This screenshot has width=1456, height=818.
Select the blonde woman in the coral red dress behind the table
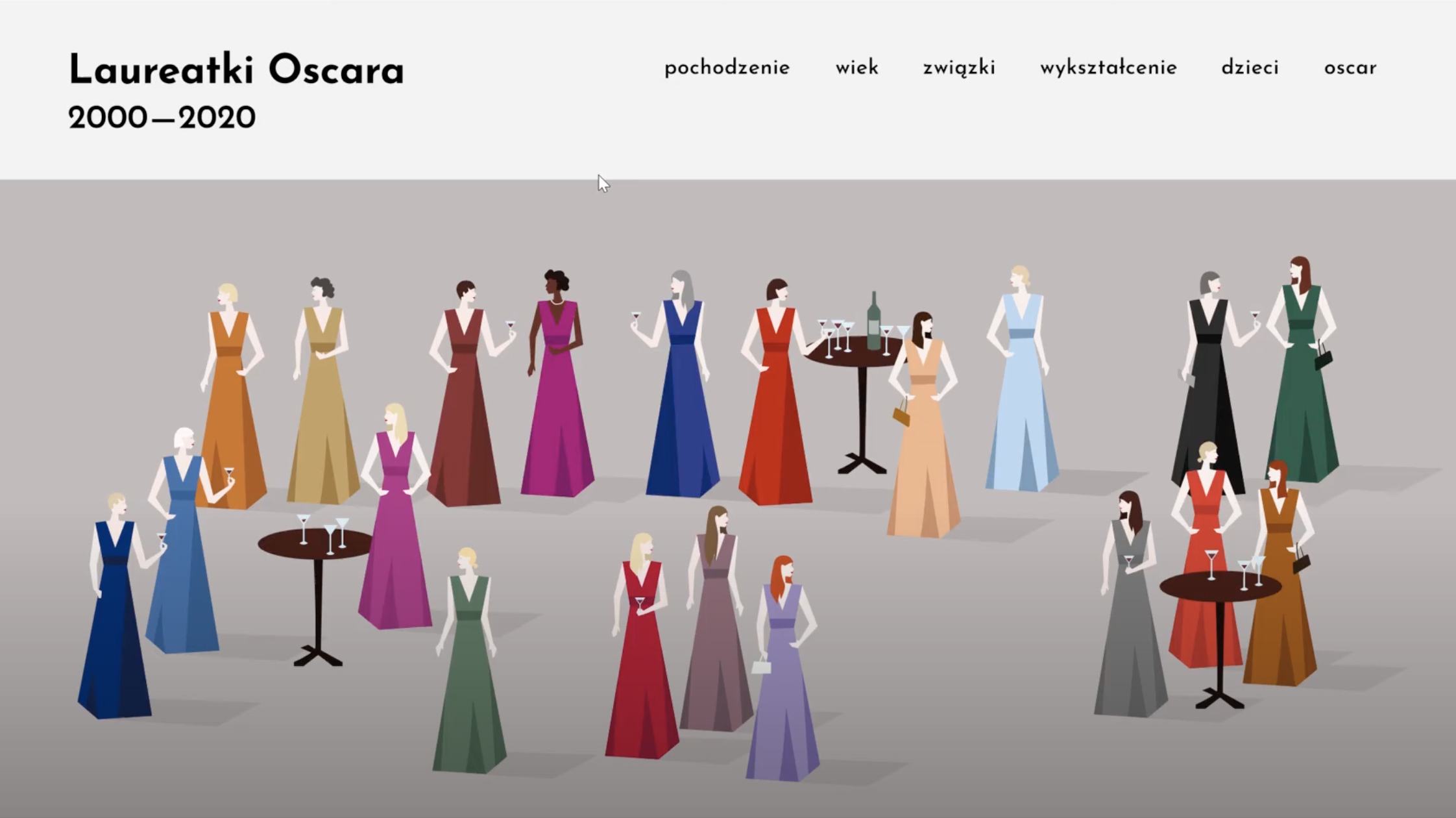pos(1206,555)
